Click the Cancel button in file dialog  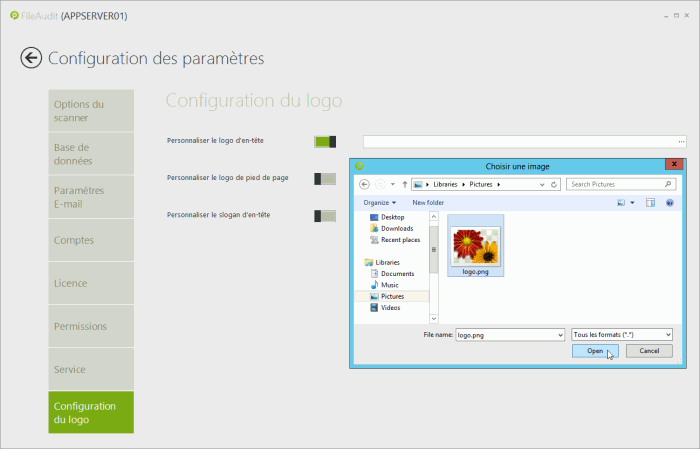coord(649,351)
